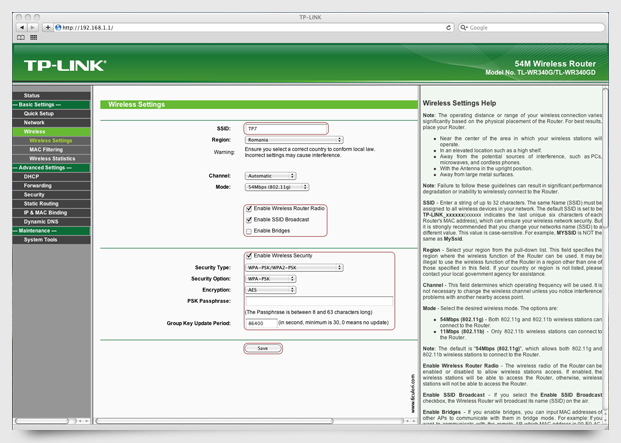Image resolution: width=621 pixels, height=443 pixels.
Task: Click the Maintenance section header
Action: point(51,231)
